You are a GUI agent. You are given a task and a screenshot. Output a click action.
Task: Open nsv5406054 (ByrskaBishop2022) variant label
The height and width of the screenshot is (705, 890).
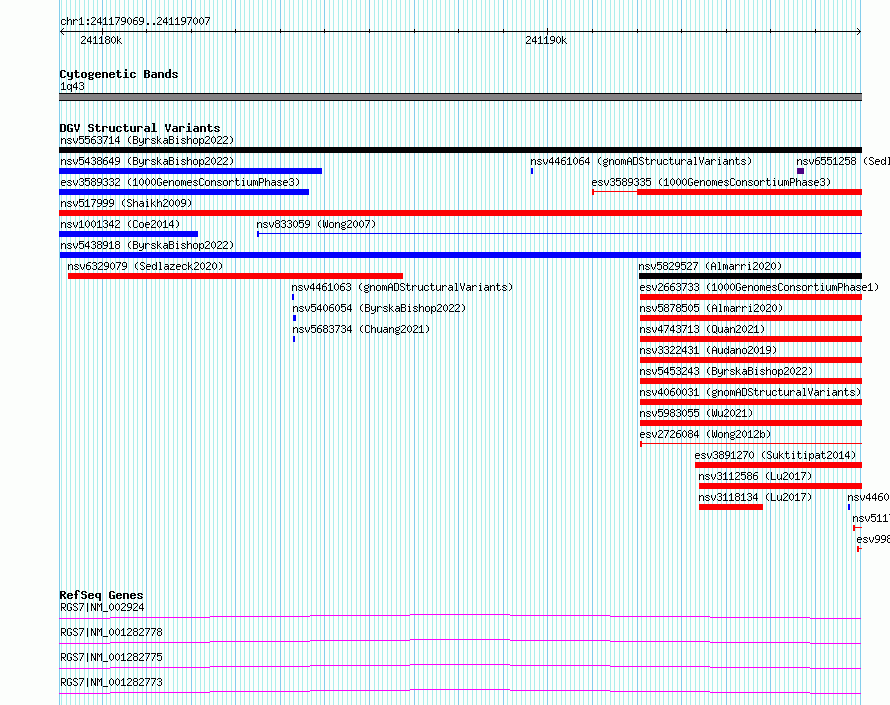379,308
